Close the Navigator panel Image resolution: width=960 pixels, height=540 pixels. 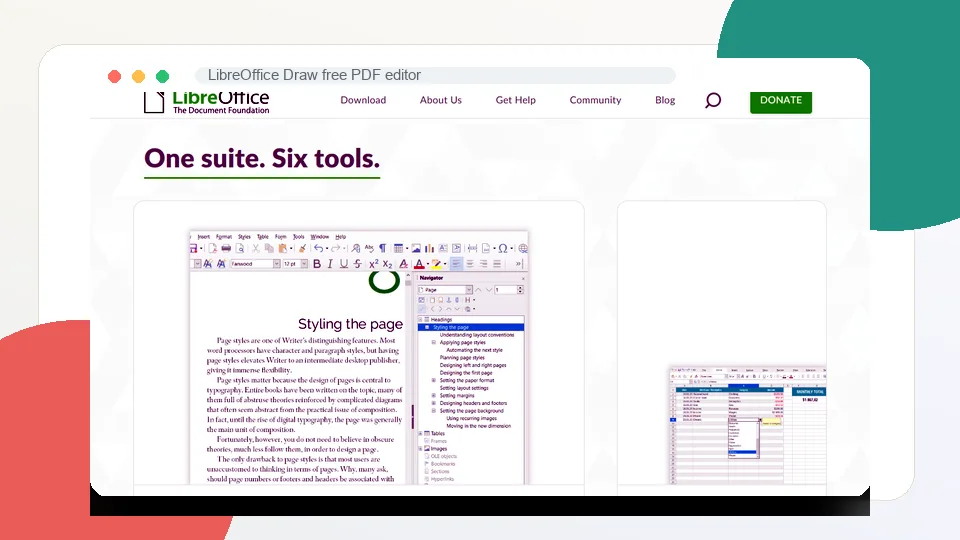point(523,279)
